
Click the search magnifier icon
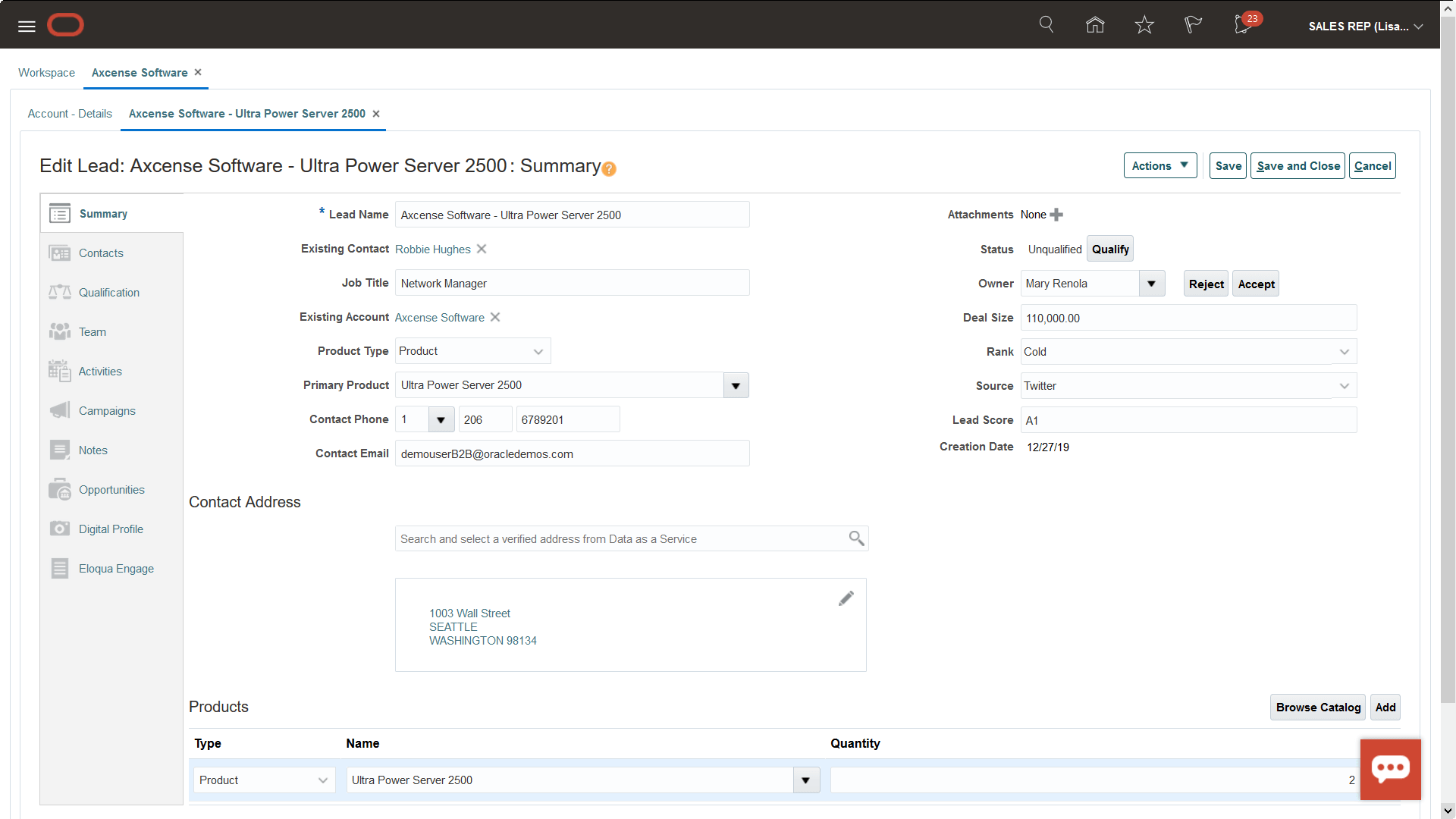click(x=1046, y=24)
